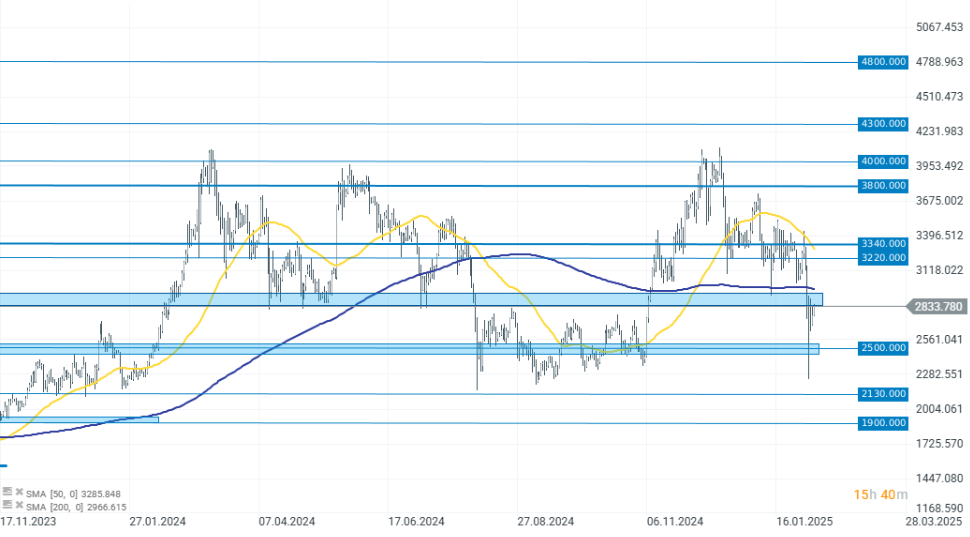Pick the 2130.000 support level tag
This screenshot has width=970, height=537.
tap(883, 393)
